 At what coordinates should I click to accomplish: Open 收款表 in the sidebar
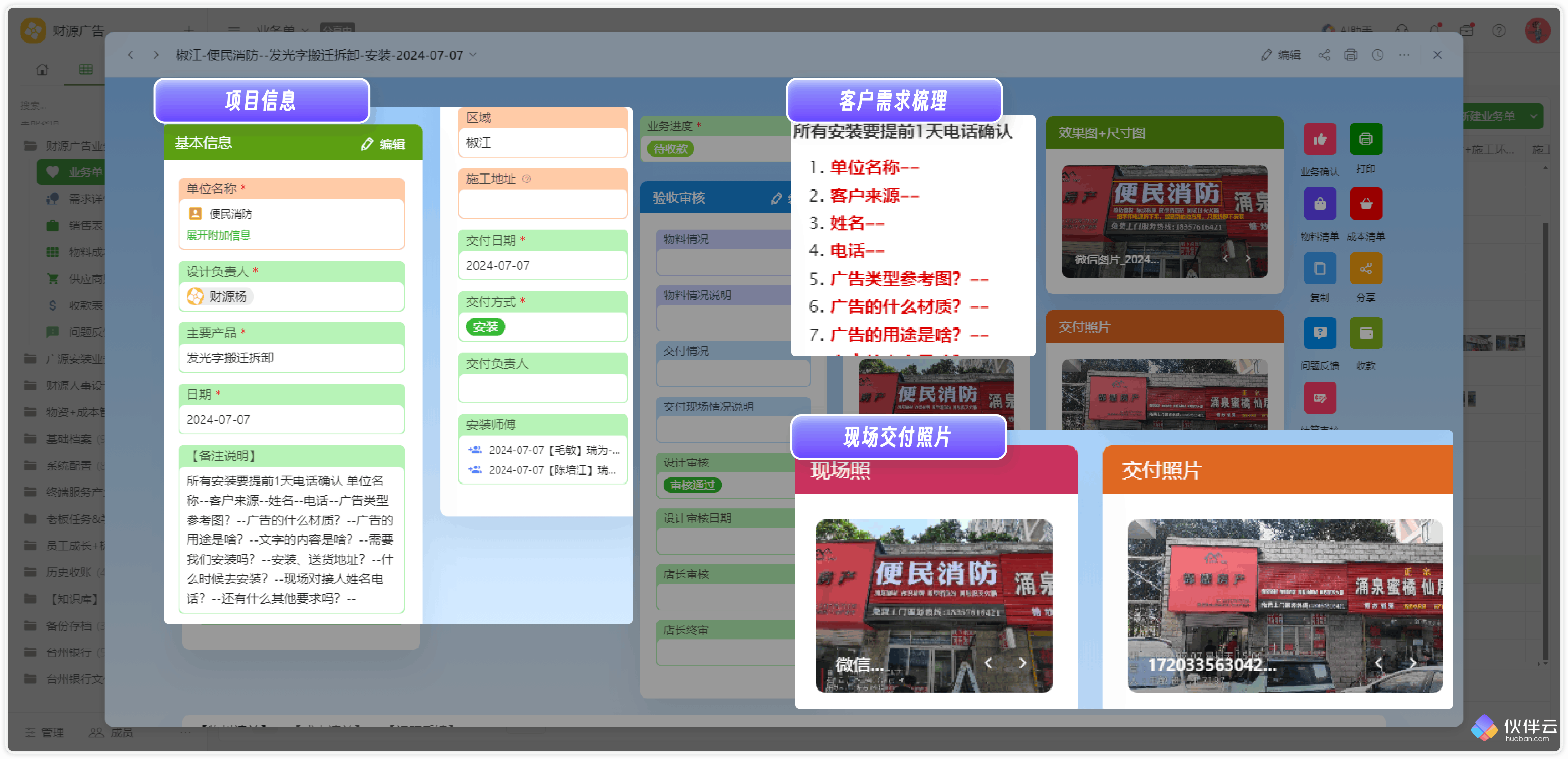pos(75,306)
